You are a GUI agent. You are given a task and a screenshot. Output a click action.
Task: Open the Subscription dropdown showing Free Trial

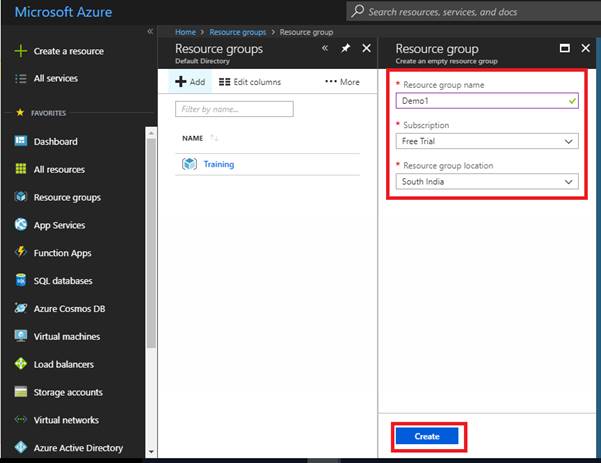click(x=487, y=141)
